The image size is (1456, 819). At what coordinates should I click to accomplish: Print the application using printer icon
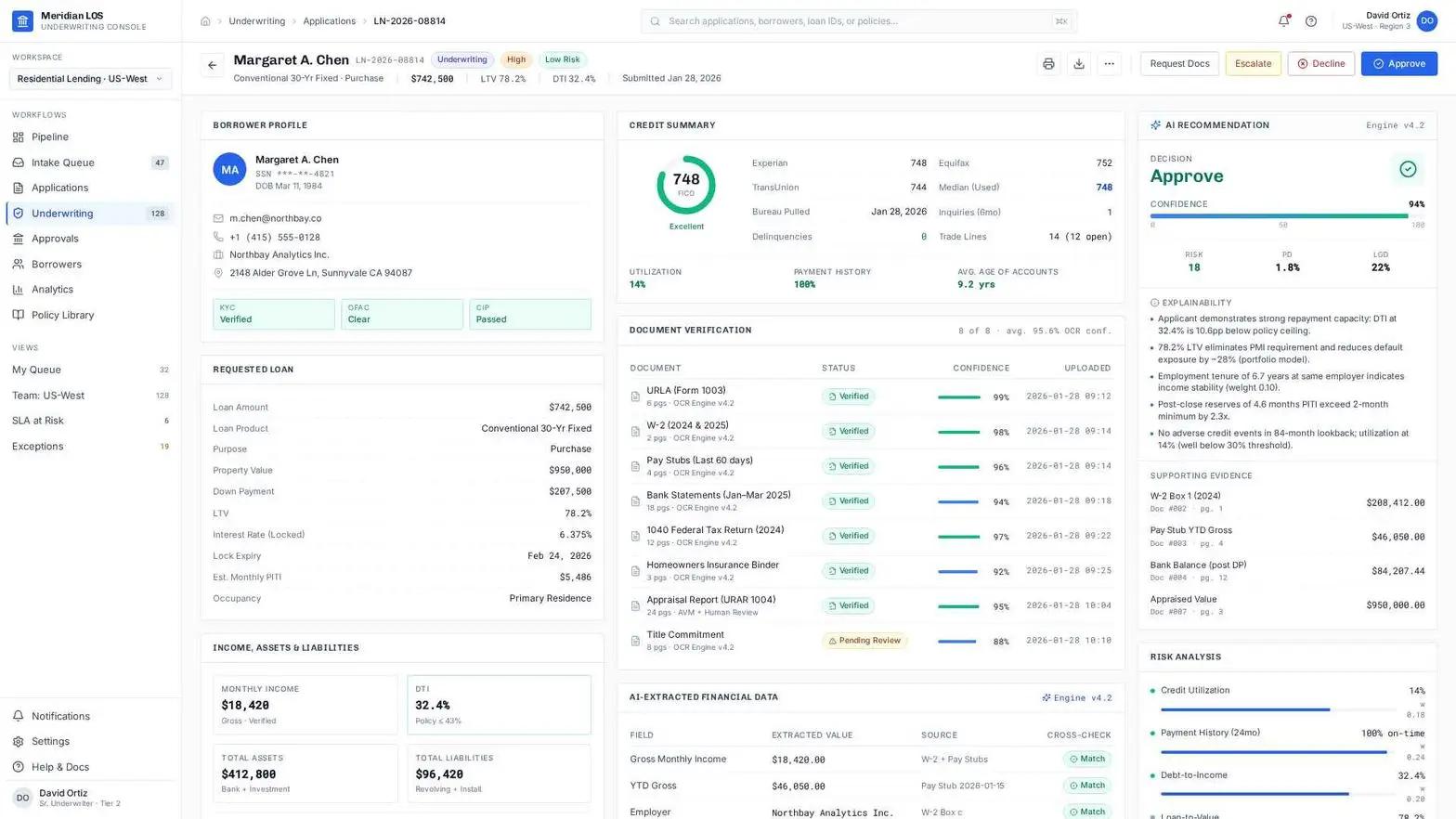click(x=1048, y=64)
